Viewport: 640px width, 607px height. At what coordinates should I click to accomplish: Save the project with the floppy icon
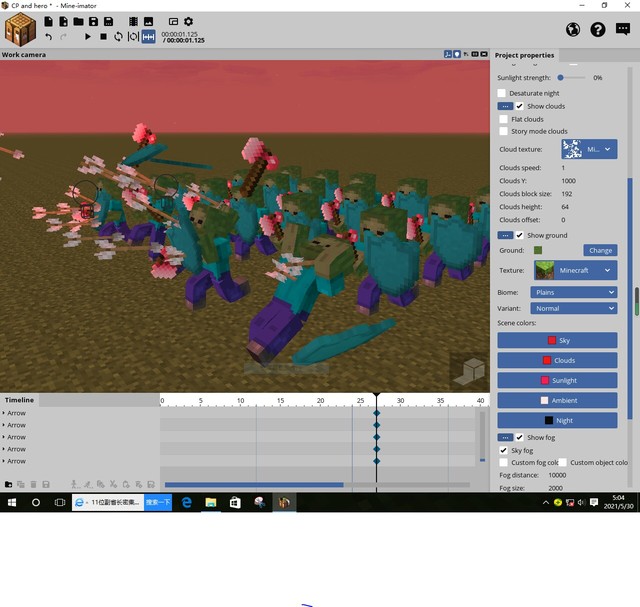coord(93,21)
